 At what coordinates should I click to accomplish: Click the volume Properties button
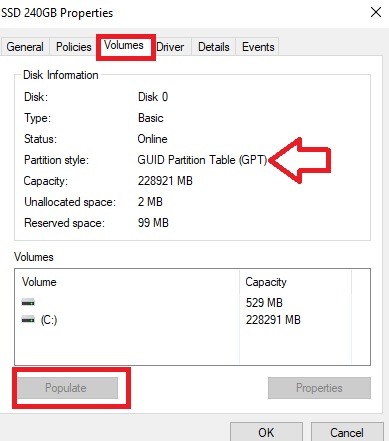pos(319,388)
